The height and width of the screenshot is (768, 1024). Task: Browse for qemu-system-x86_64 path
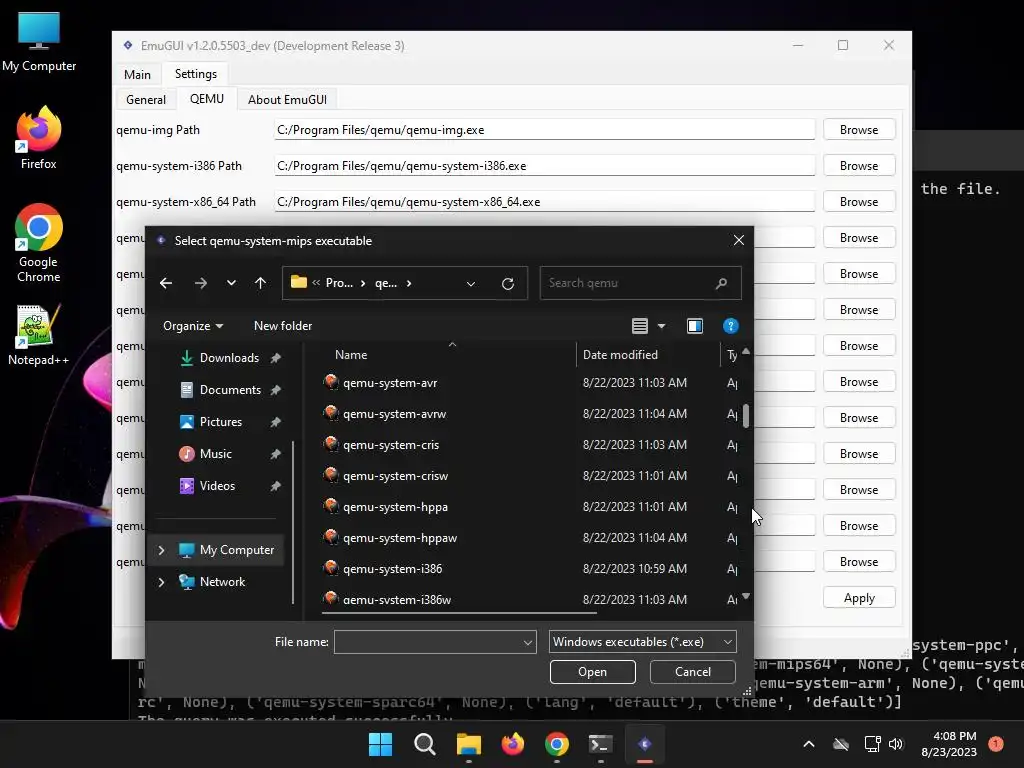coord(859,202)
